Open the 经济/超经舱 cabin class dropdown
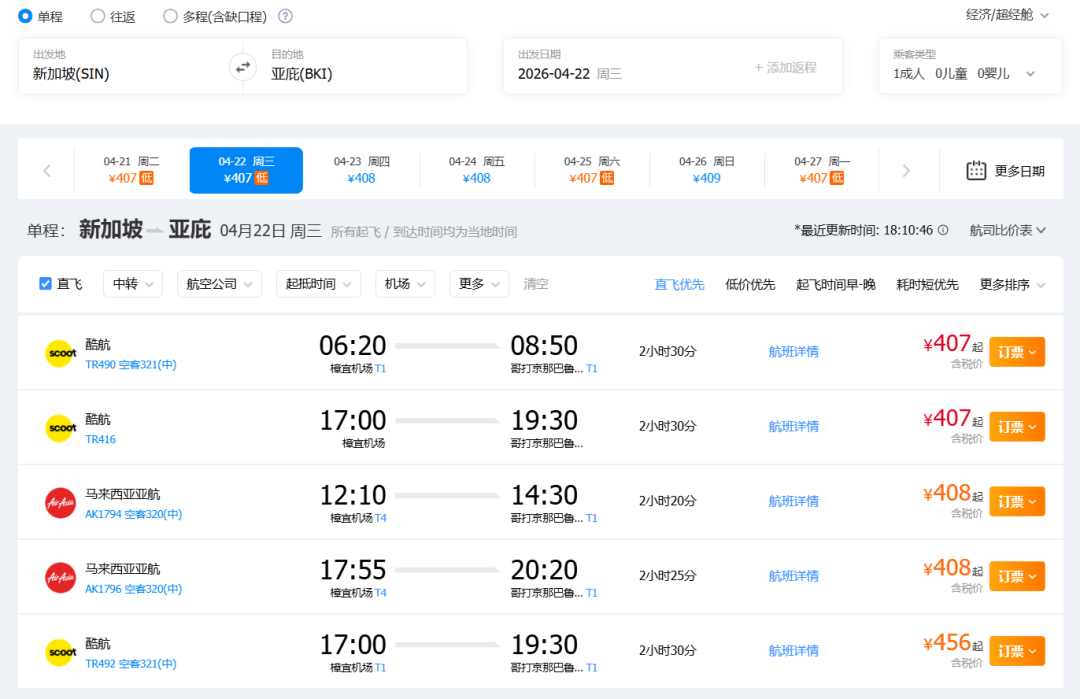 coord(1007,15)
